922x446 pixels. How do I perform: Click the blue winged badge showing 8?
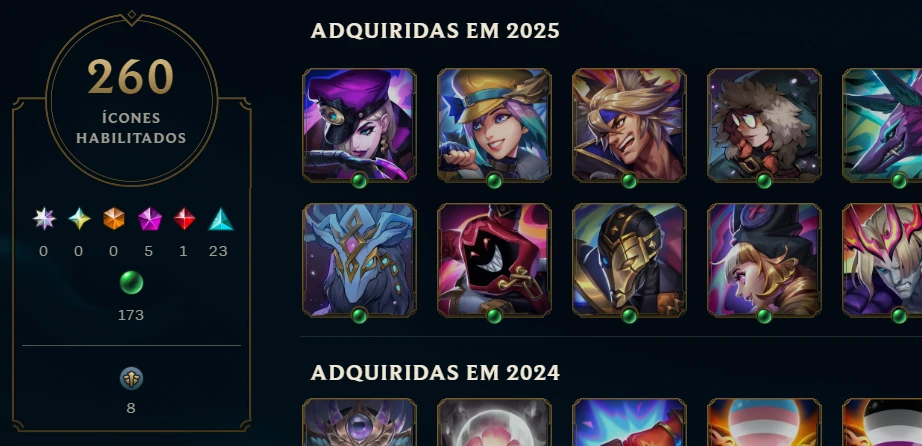pyautogui.click(x=131, y=379)
